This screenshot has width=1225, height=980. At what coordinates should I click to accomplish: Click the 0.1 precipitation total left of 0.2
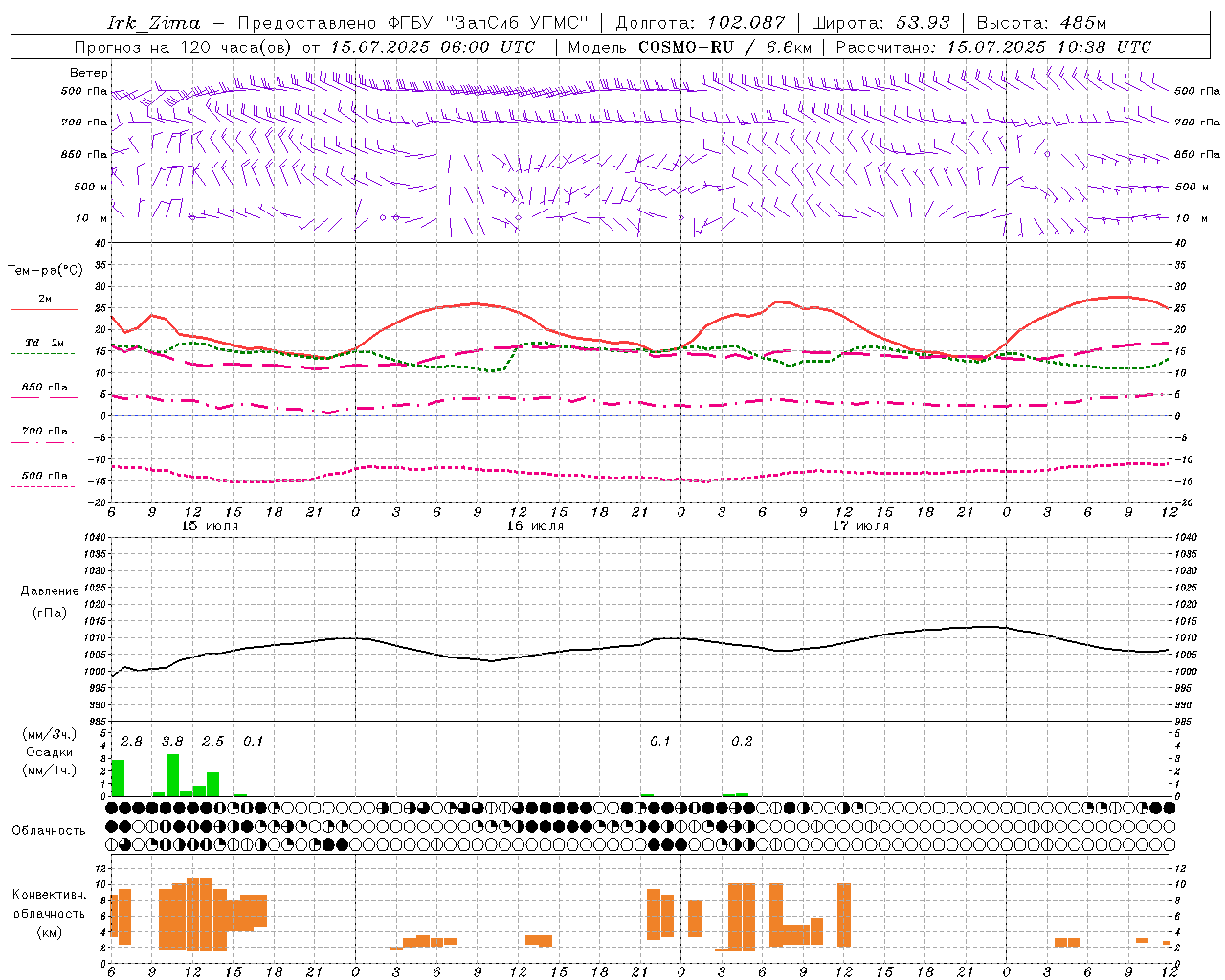(x=660, y=741)
